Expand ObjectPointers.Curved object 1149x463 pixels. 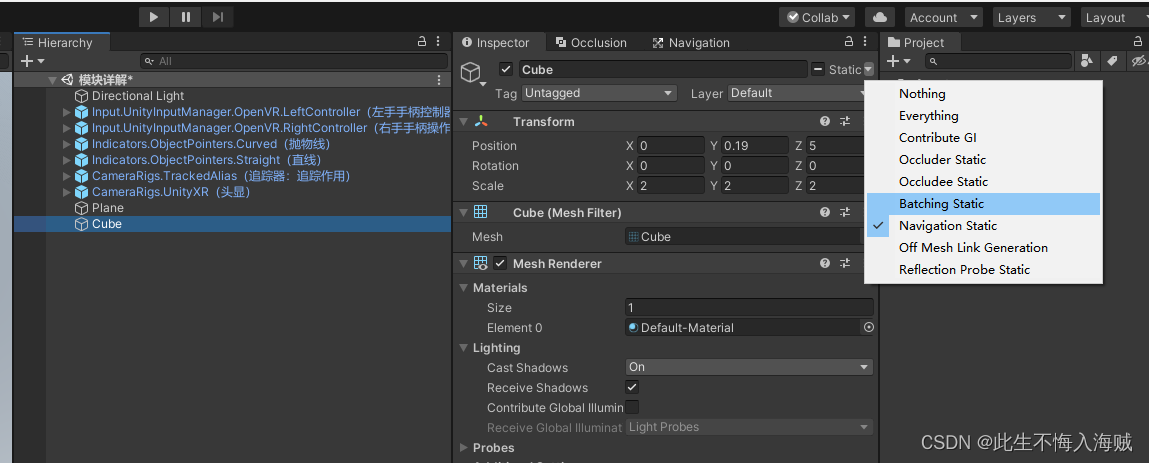point(67,144)
